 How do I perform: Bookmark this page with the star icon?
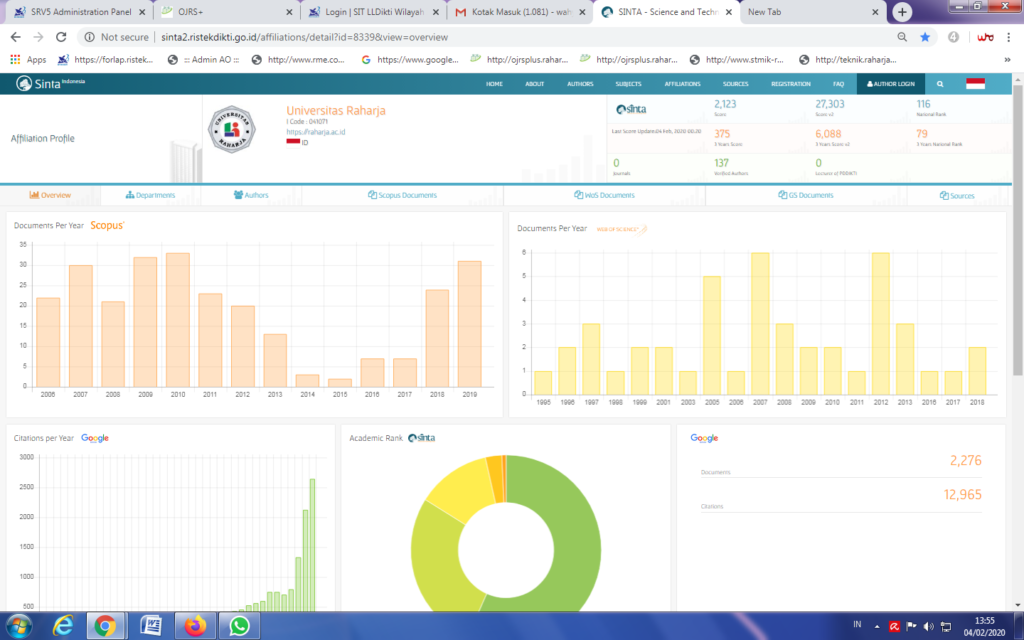925,37
